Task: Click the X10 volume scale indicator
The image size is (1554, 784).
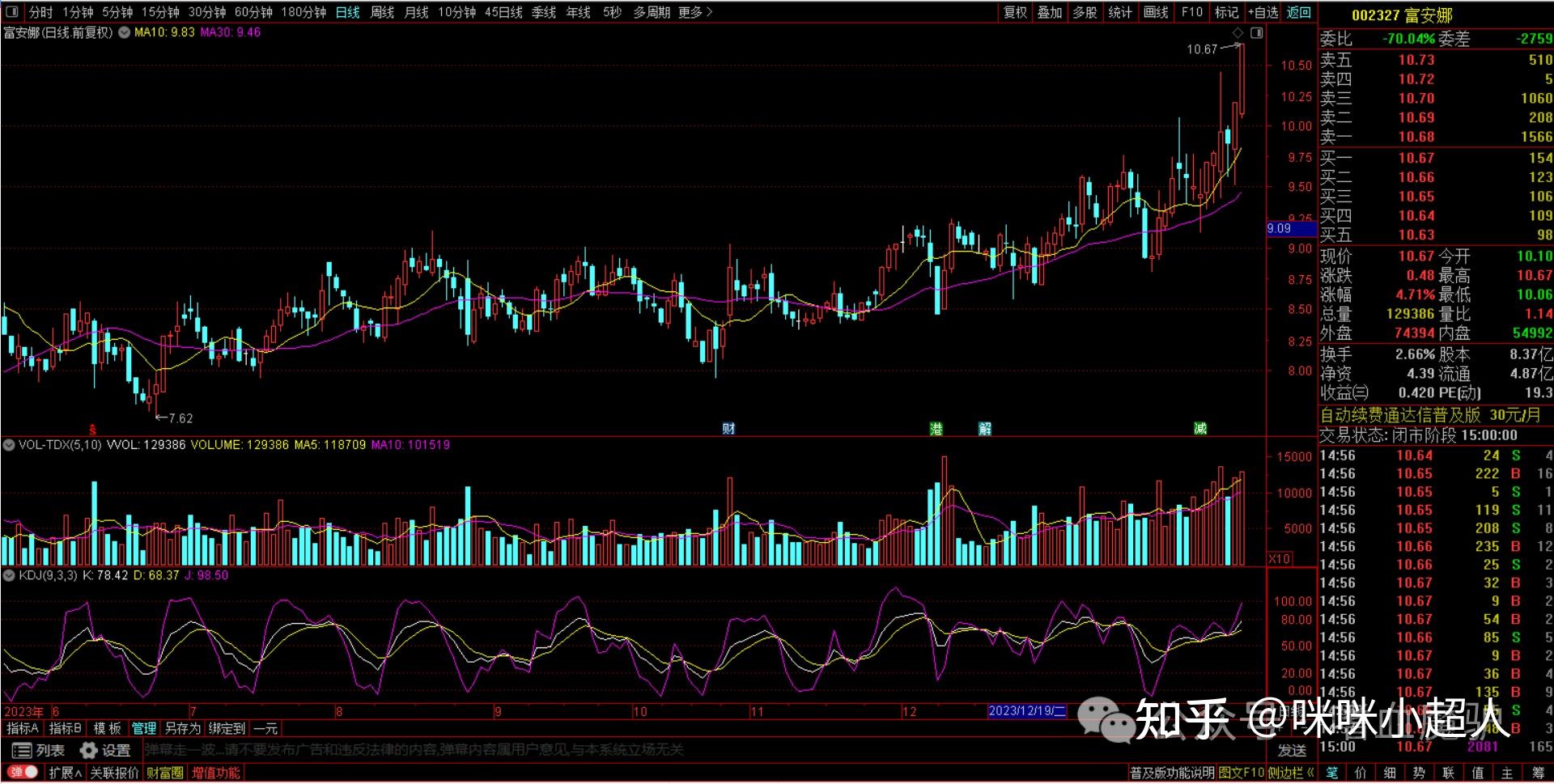Action: click(1280, 559)
